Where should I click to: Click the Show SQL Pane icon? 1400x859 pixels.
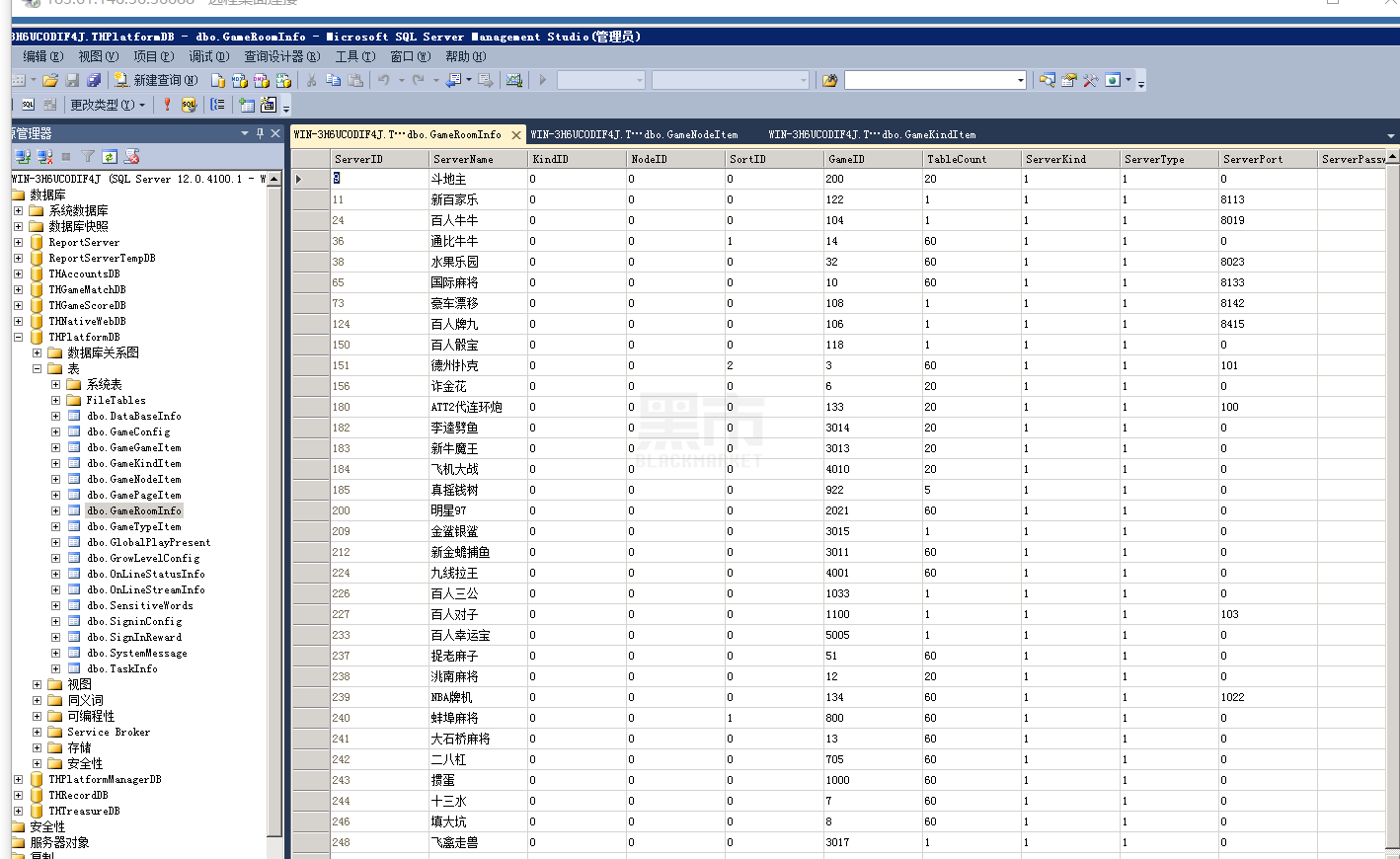[x=28, y=105]
